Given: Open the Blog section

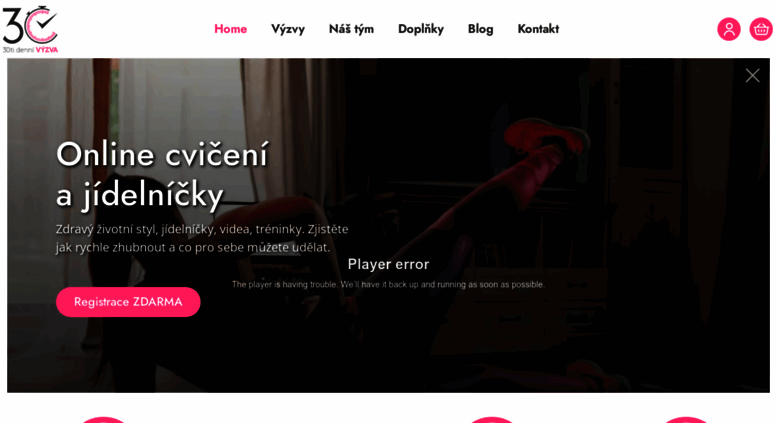Looking at the screenshot, I should point(481,29).
